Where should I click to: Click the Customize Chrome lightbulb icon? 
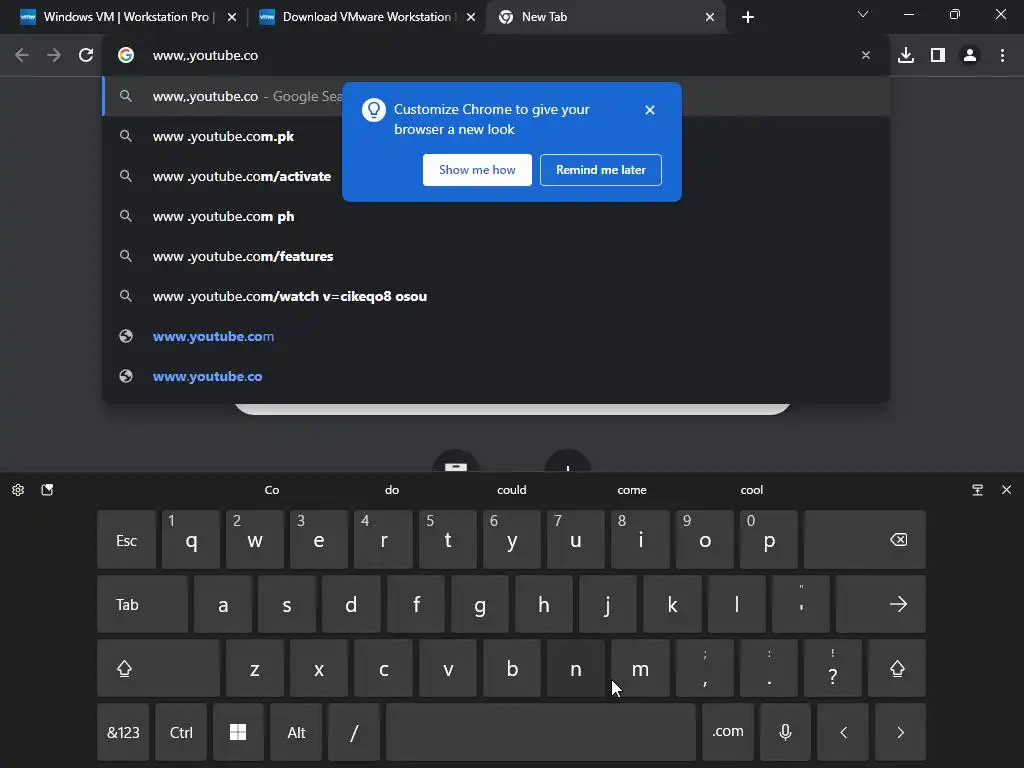coord(374,110)
